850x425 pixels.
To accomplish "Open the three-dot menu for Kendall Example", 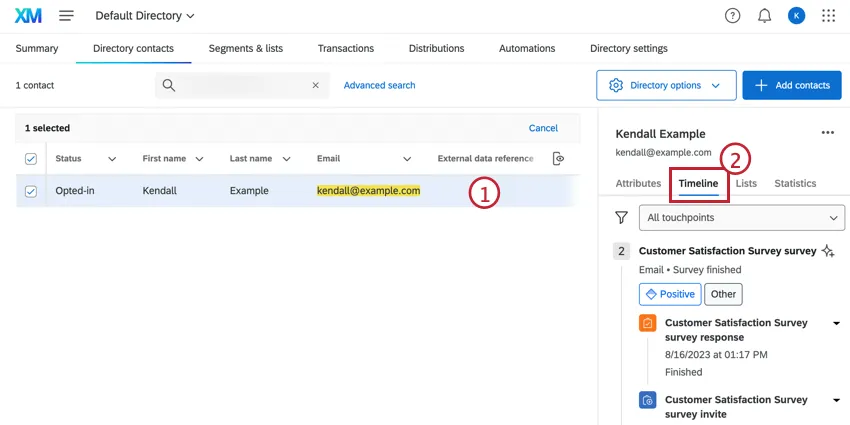I will click(827, 133).
